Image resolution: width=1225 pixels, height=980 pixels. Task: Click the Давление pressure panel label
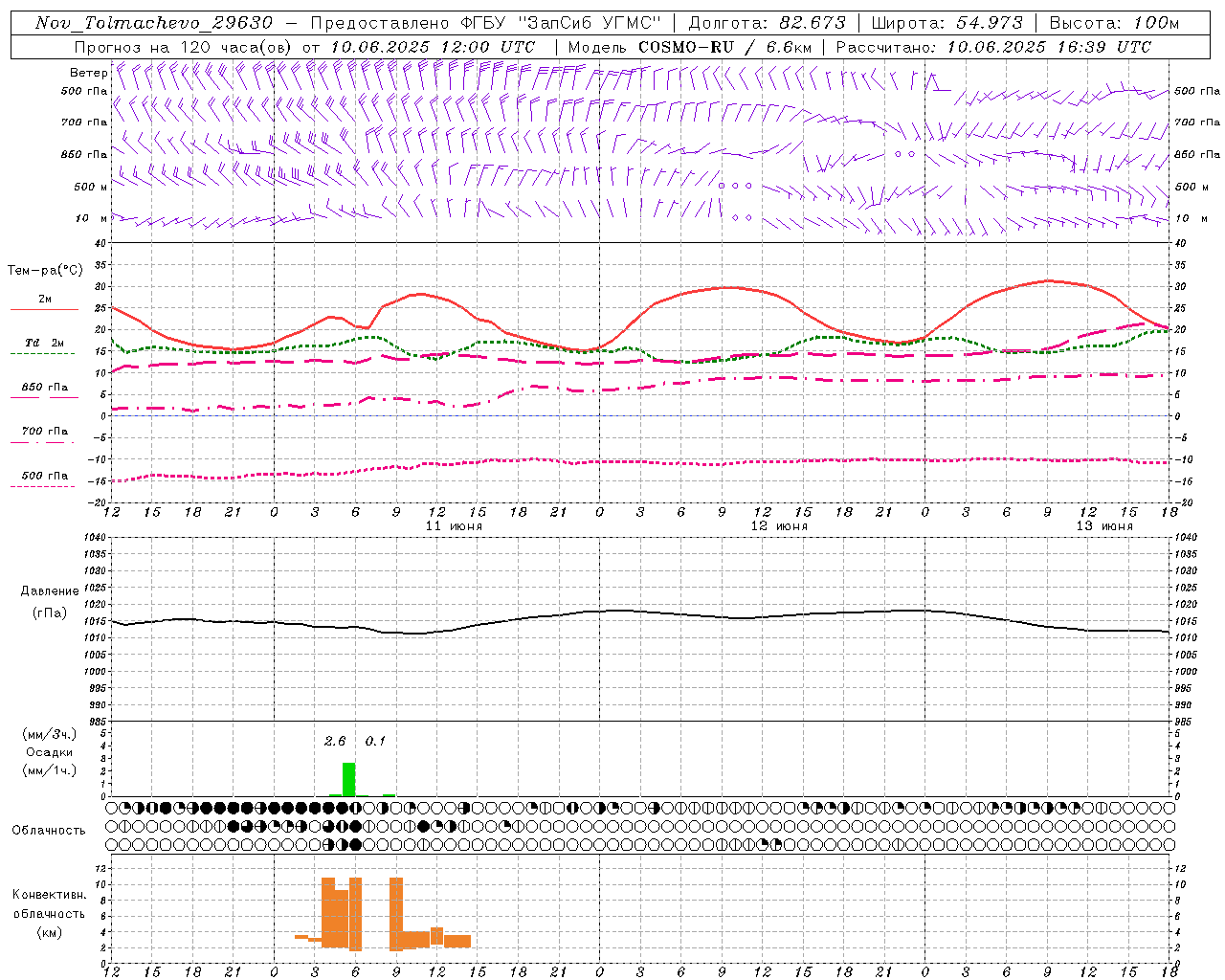[x=49, y=591]
